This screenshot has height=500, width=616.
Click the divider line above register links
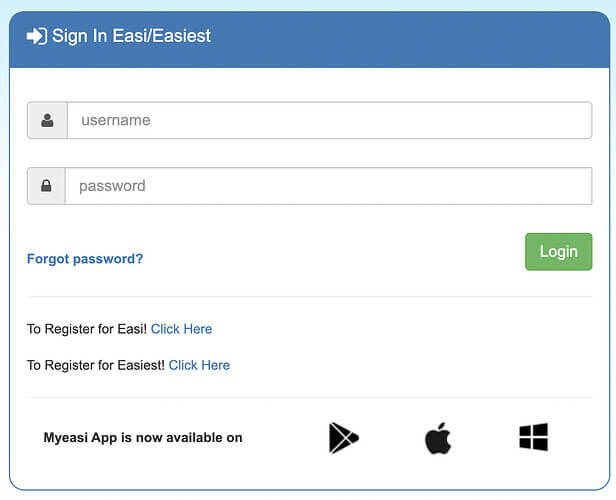click(309, 297)
